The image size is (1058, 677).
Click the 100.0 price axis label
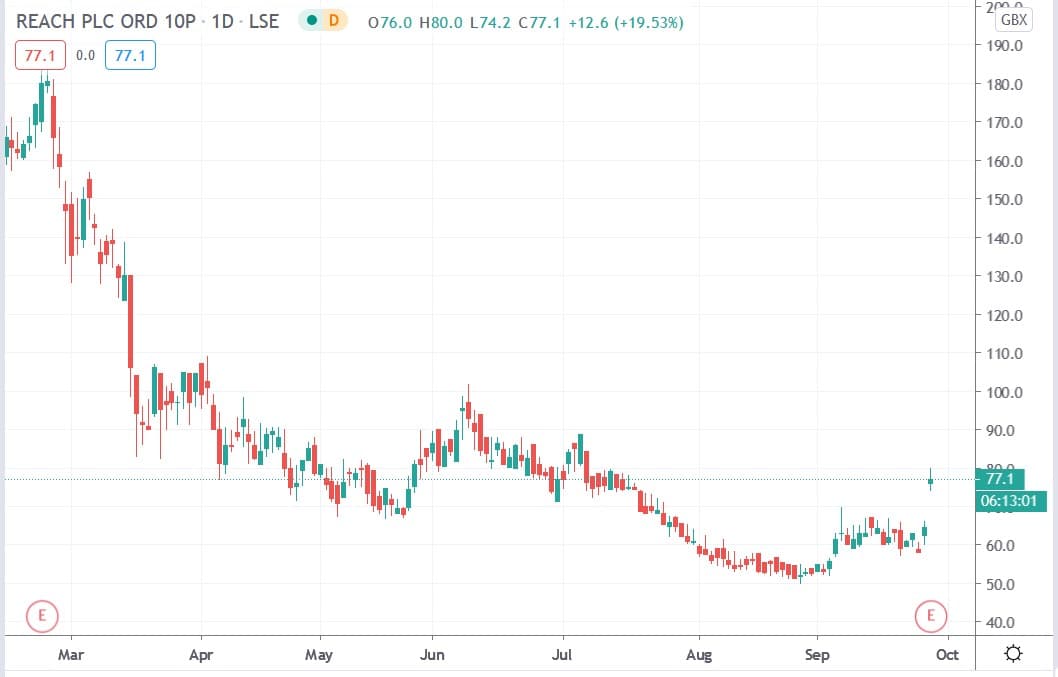tap(1004, 392)
